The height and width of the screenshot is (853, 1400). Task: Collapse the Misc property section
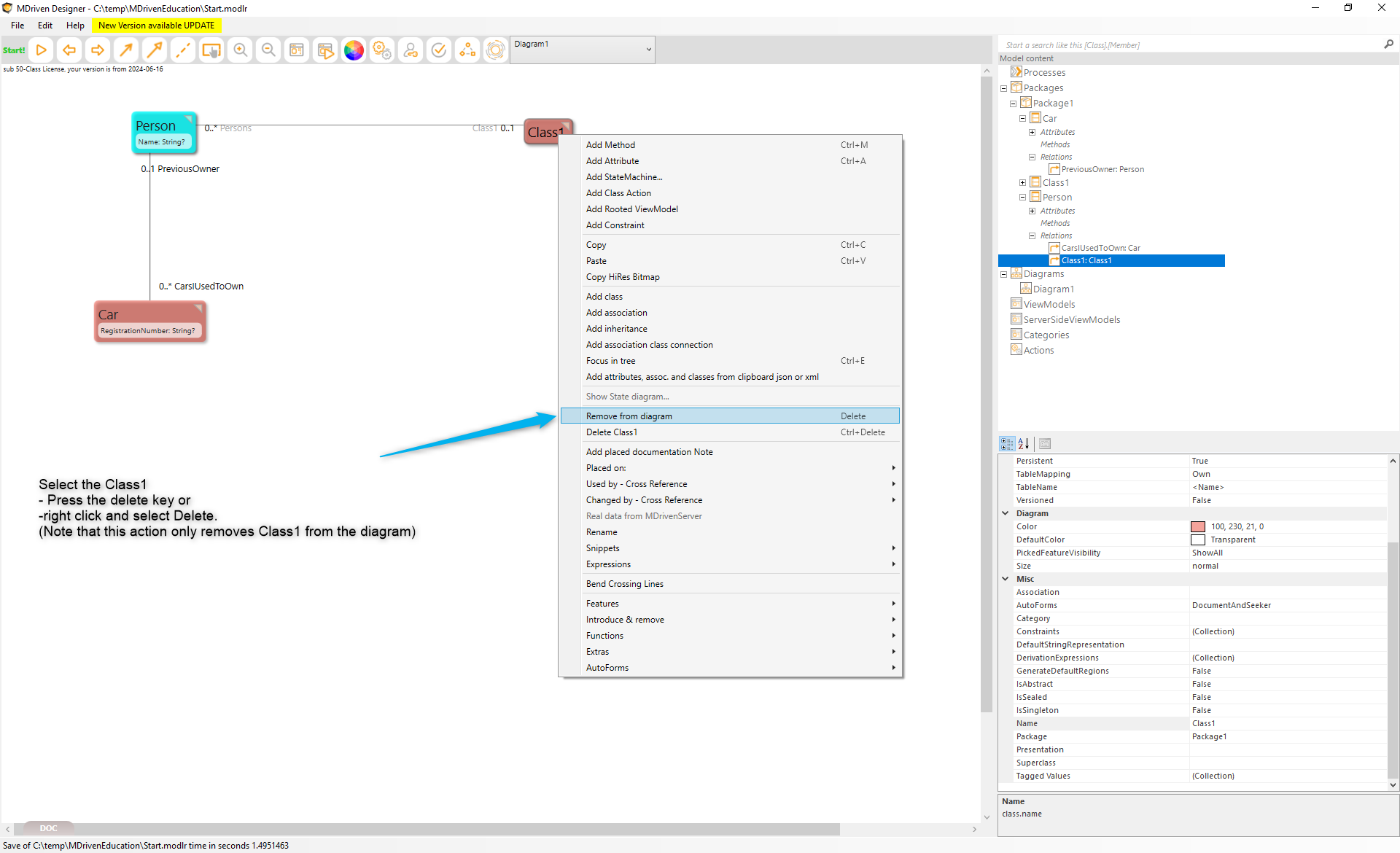1006,579
